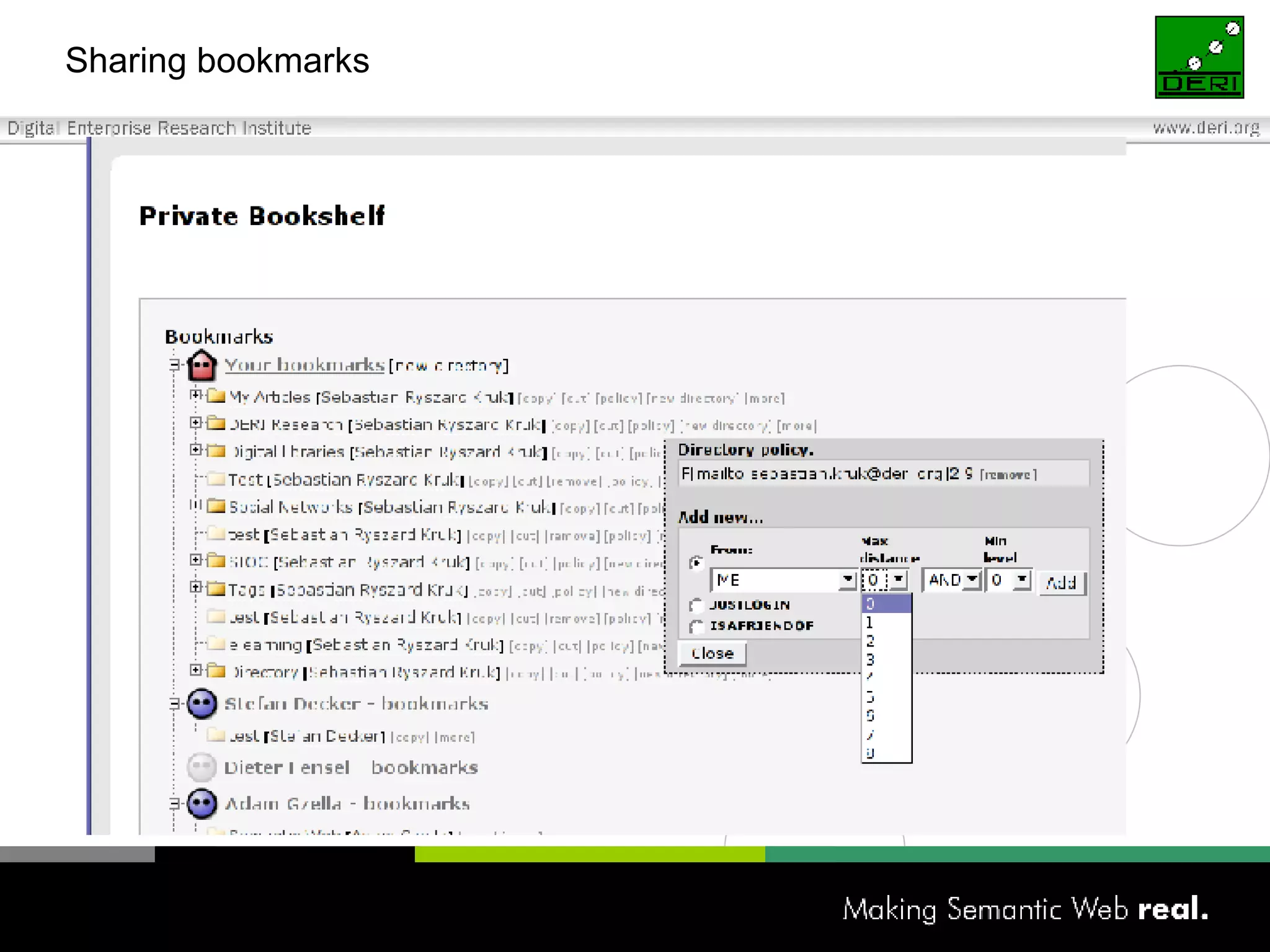Choose 1 in the max distance list
The height and width of the screenshot is (952, 1270).
click(886, 622)
